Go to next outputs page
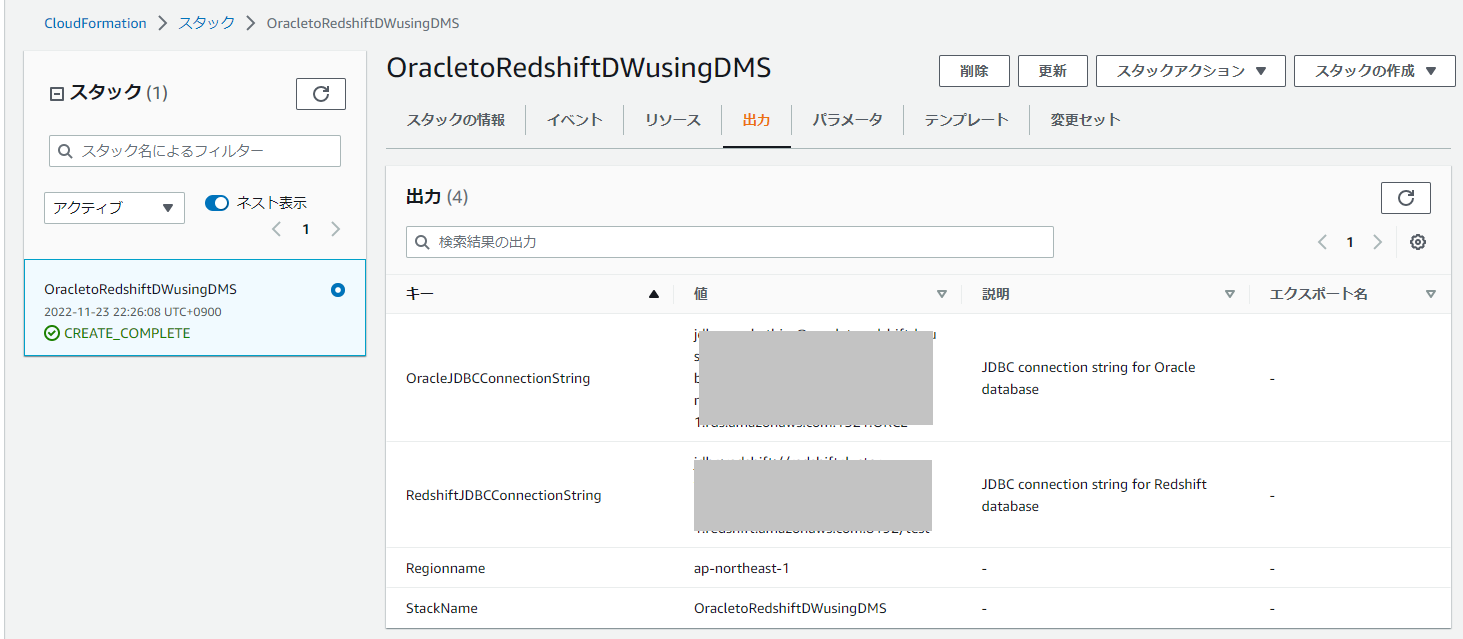The height and width of the screenshot is (639, 1463). pyautogui.click(x=1377, y=242)
